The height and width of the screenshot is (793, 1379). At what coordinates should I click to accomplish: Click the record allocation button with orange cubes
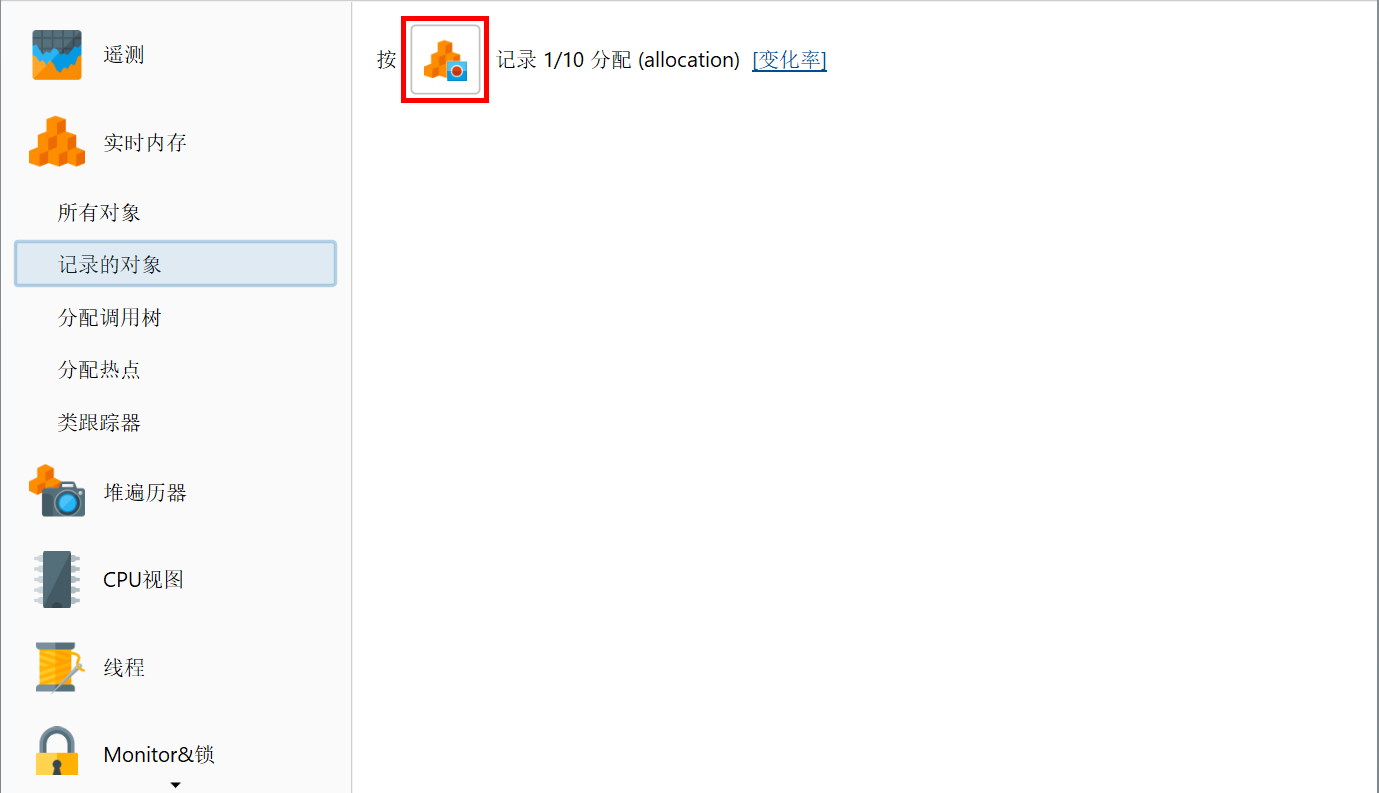click(445, 60)
